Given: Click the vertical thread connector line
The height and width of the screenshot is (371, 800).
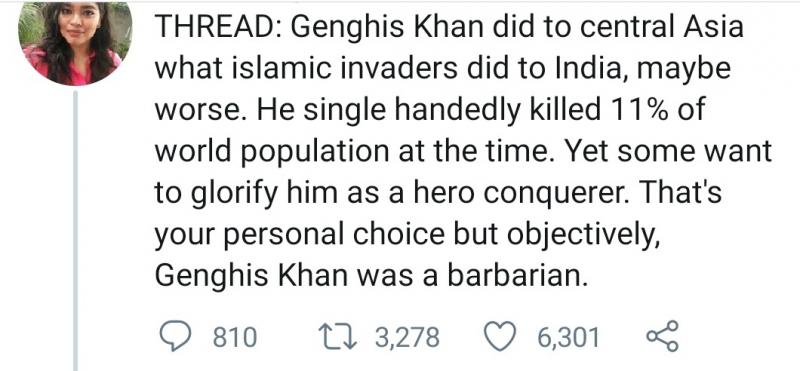Looking at the screenshot, I should 75,230.
